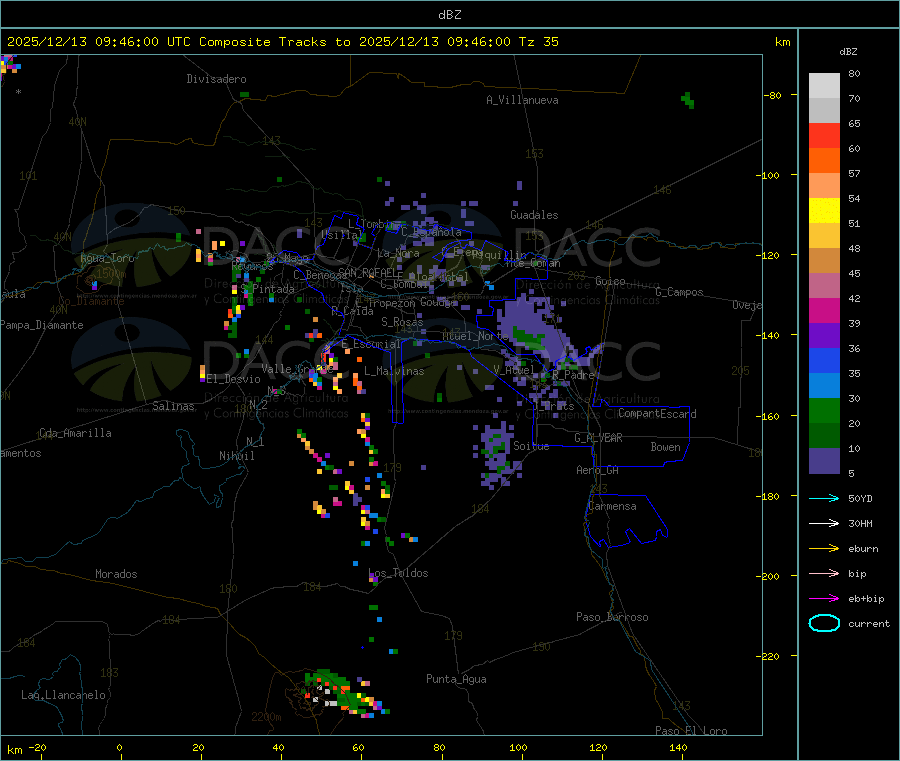Select the yellow eburn arrow legend symbol

pyautogui.click(x=824, y=549)
